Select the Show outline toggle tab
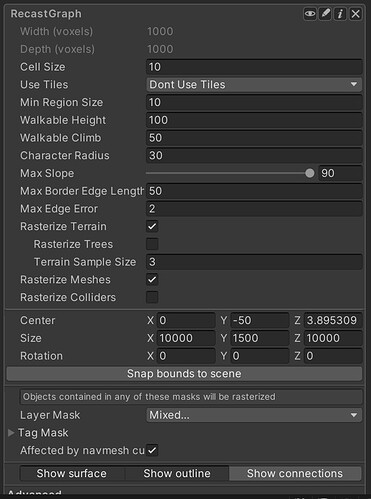Image resolution: width=371 pixels, height=499 pixels. click(x=177, y=473)
